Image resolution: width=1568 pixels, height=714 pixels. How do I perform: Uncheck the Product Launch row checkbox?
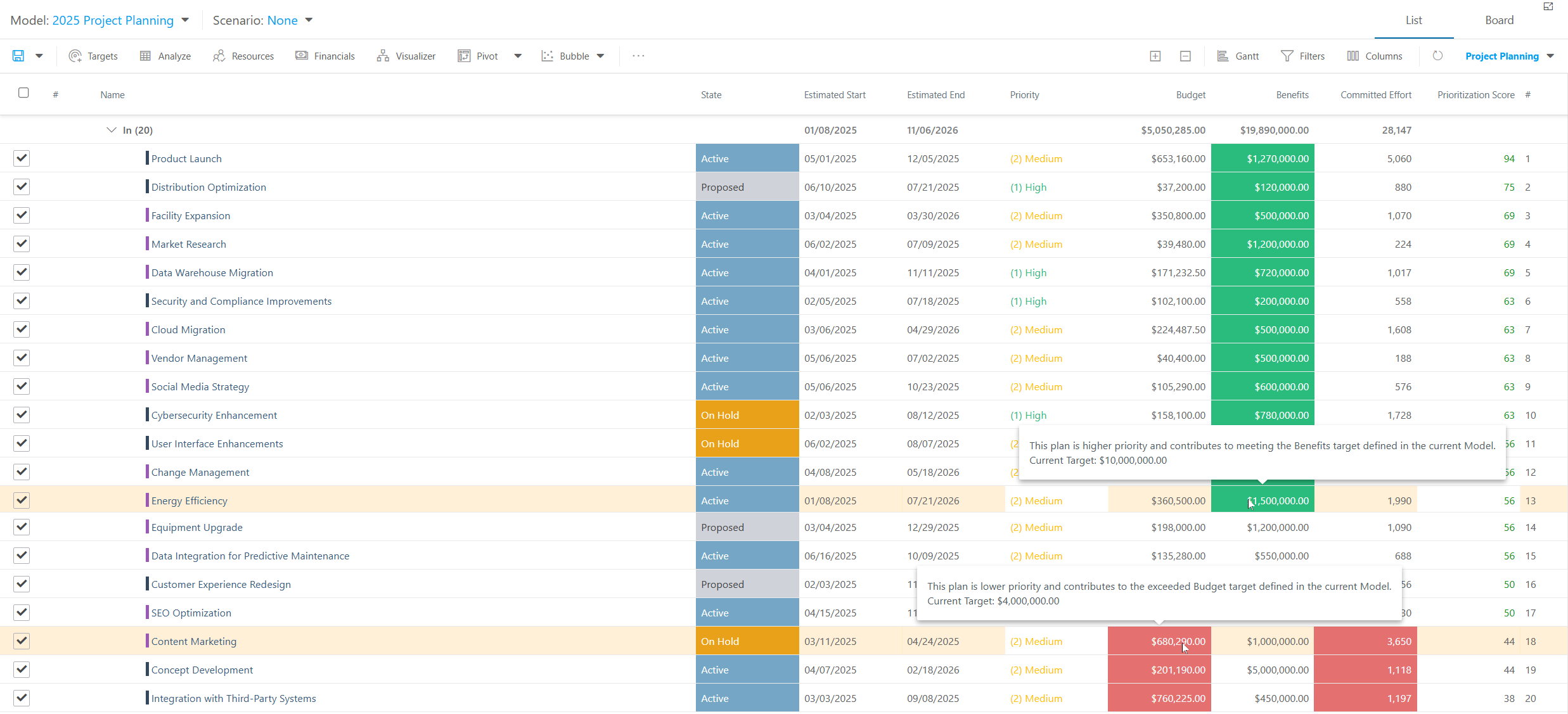click(22, 158)
